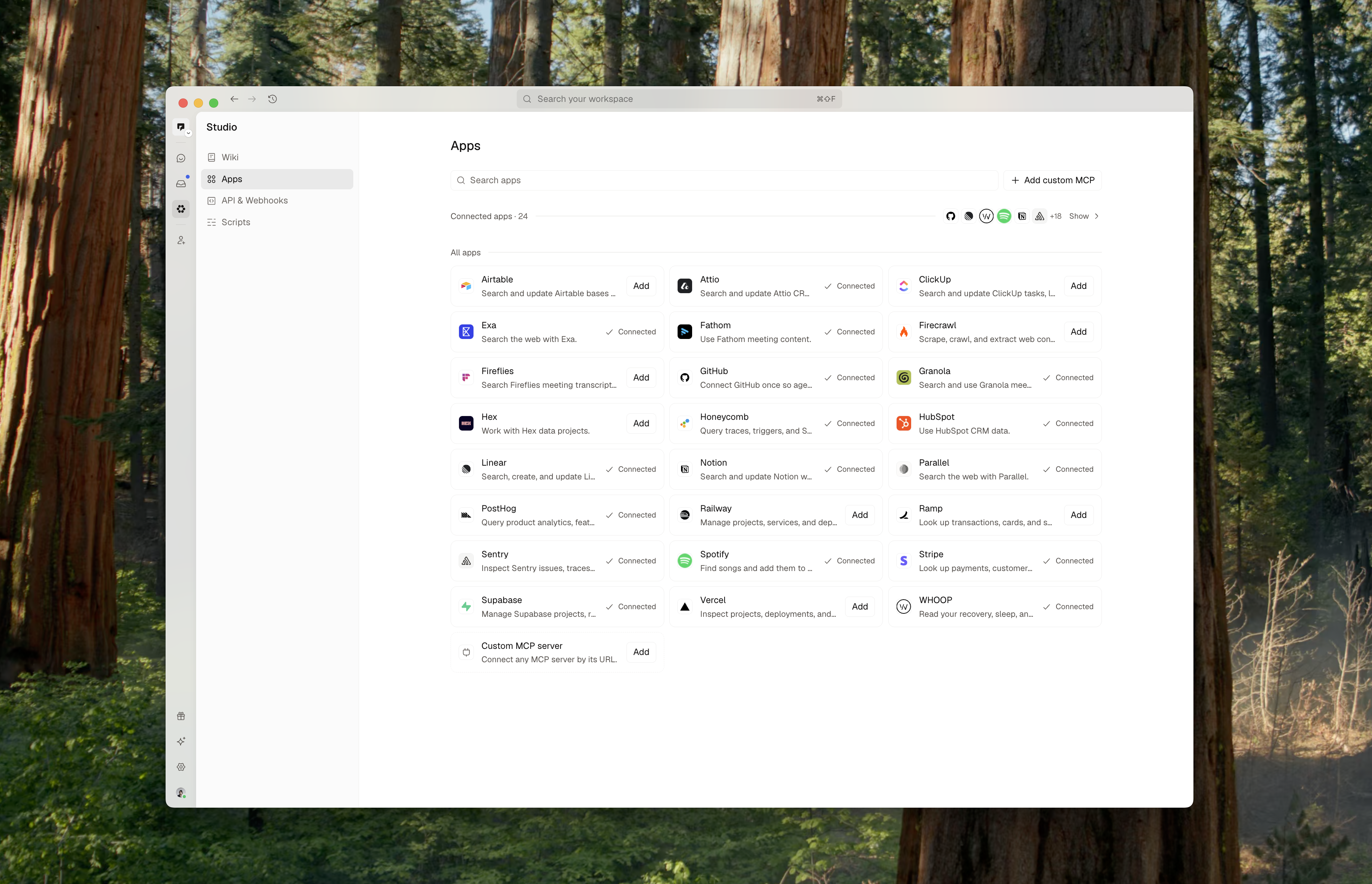
Task: Click GitHub icon in connected apps row
Action: [951, 216]
